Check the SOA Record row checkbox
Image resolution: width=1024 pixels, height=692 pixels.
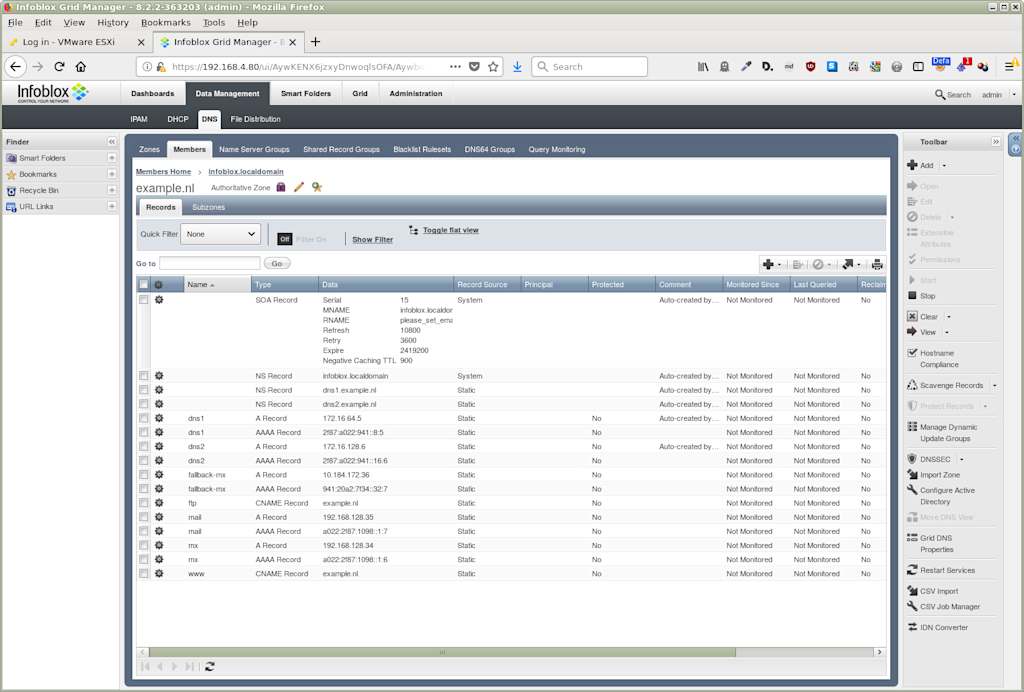[x=144, y=300]
